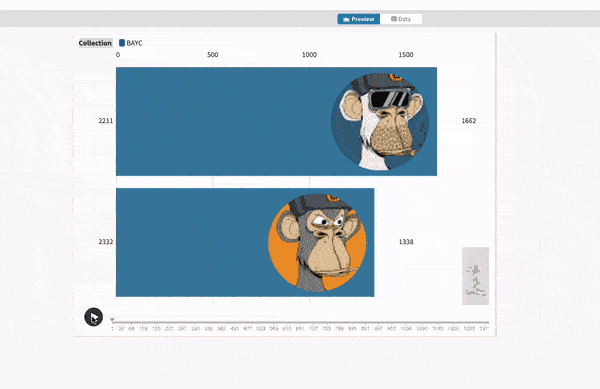Click the orange-background ape avatar

click(318, 243)
